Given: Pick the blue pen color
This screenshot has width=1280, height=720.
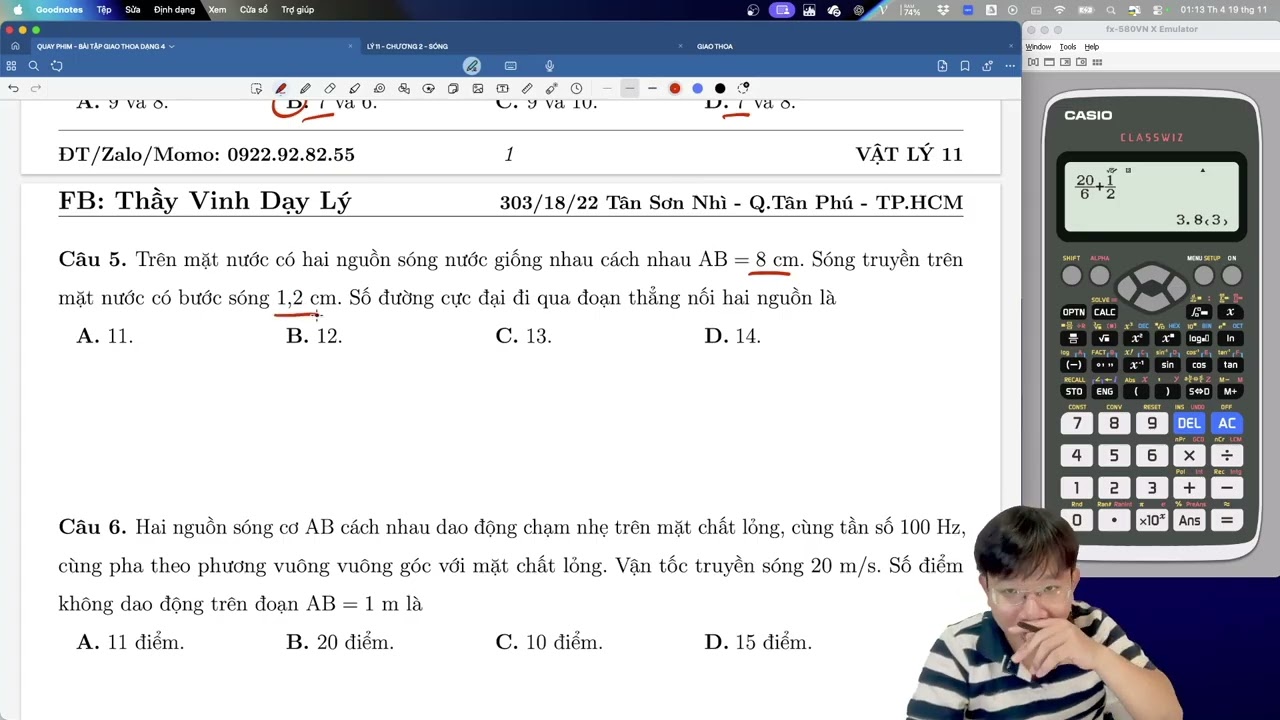Looking at the screenshot, I should (698, 89).
